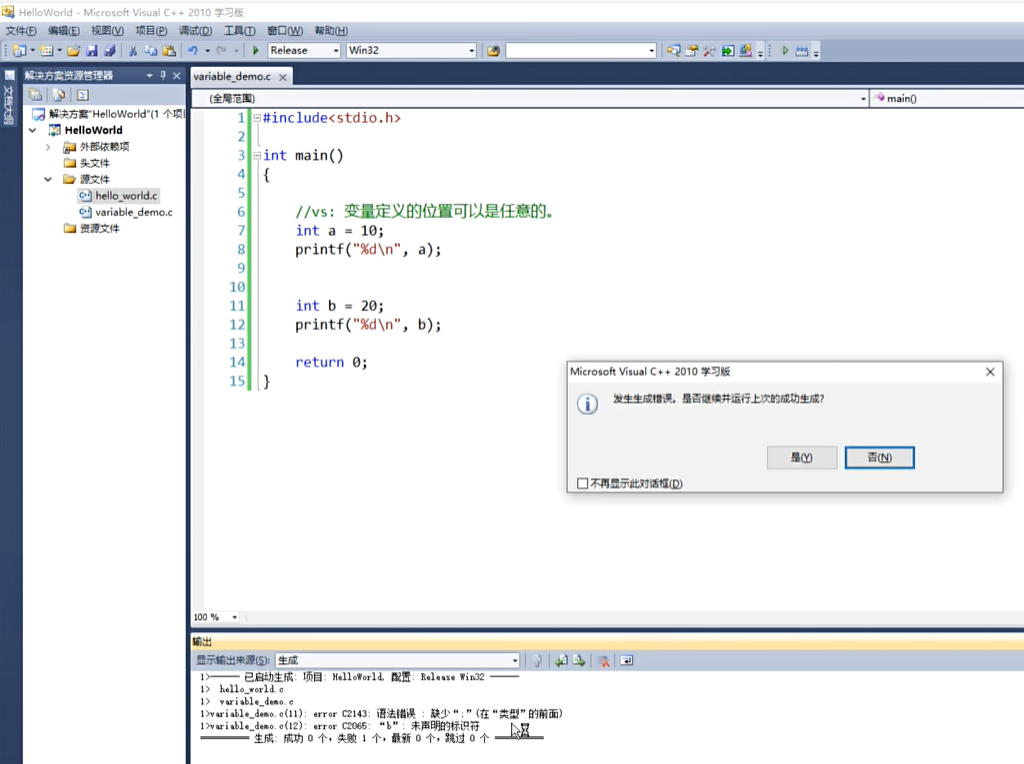The height and width of the screenshot is (764, 1024).
Task: Click the Open File folder icon
Action: click(x=73, y=50)
